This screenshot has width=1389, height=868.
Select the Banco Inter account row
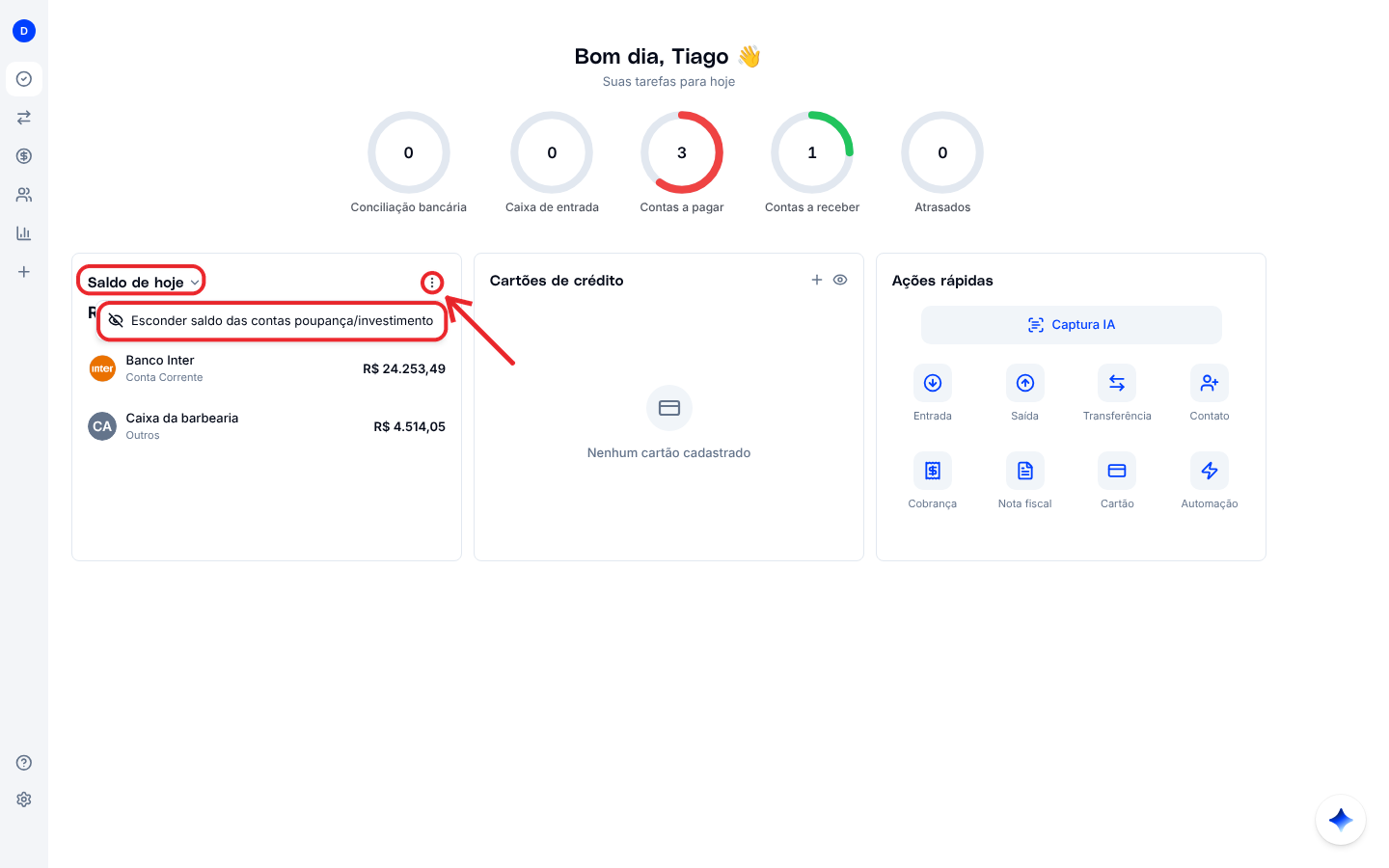pos(267,368)
